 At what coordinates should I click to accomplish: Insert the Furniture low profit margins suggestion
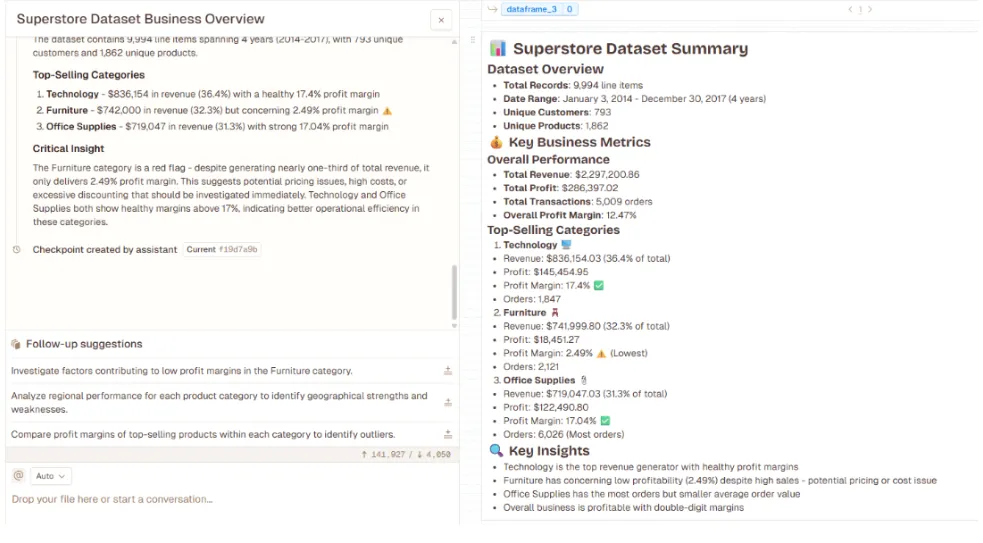pyautogui.click(x=448, y=371)
